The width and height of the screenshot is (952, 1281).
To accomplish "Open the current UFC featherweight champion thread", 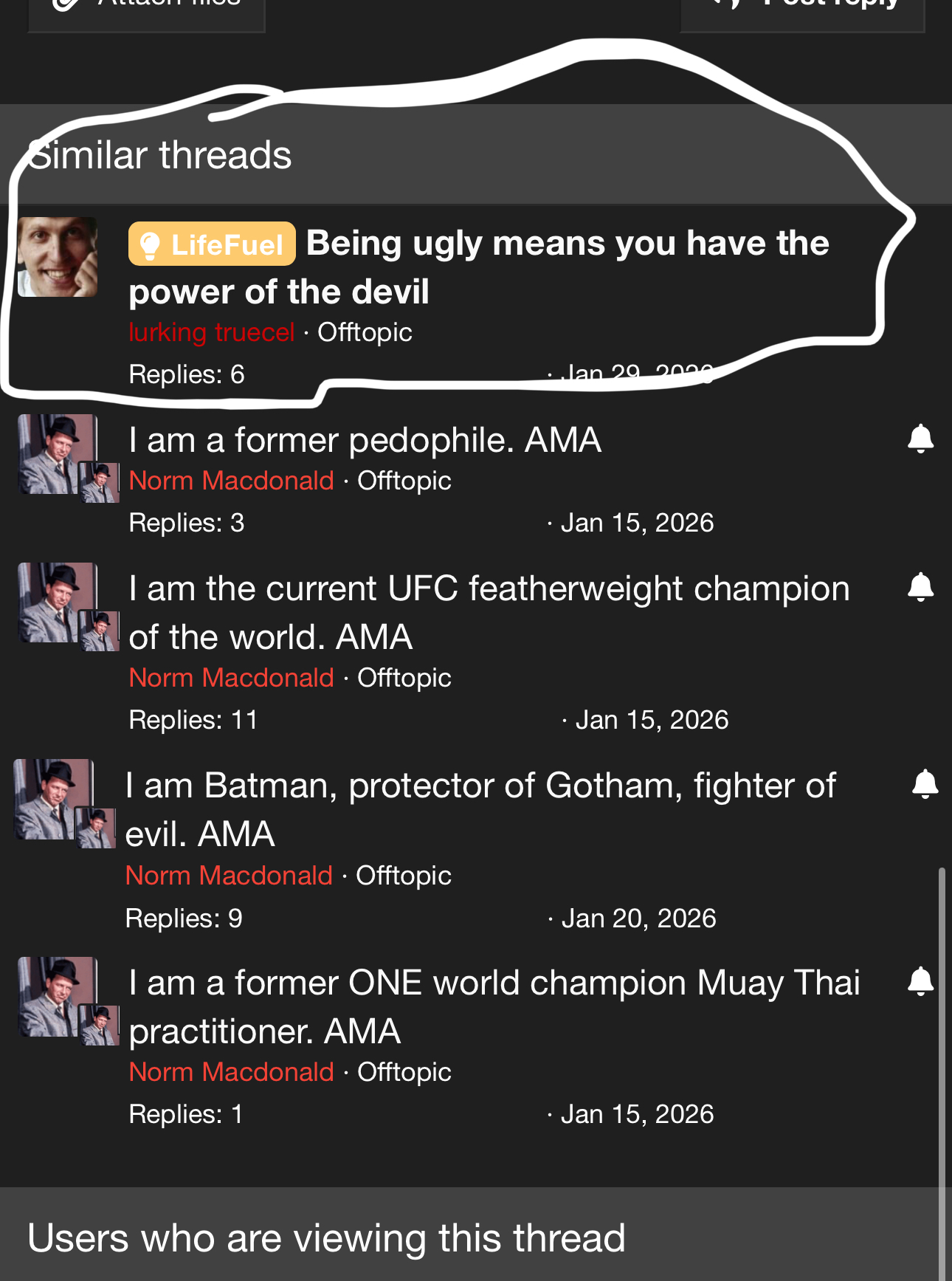I will pyautogui.click(x=489, y=612).
